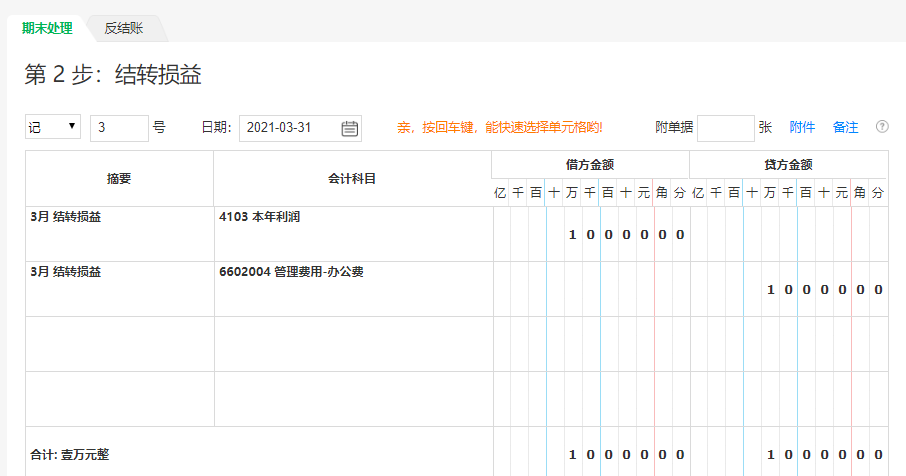
Task: Select account cell 6602004 管理费用-办公费
Action: tap(353, 289)
